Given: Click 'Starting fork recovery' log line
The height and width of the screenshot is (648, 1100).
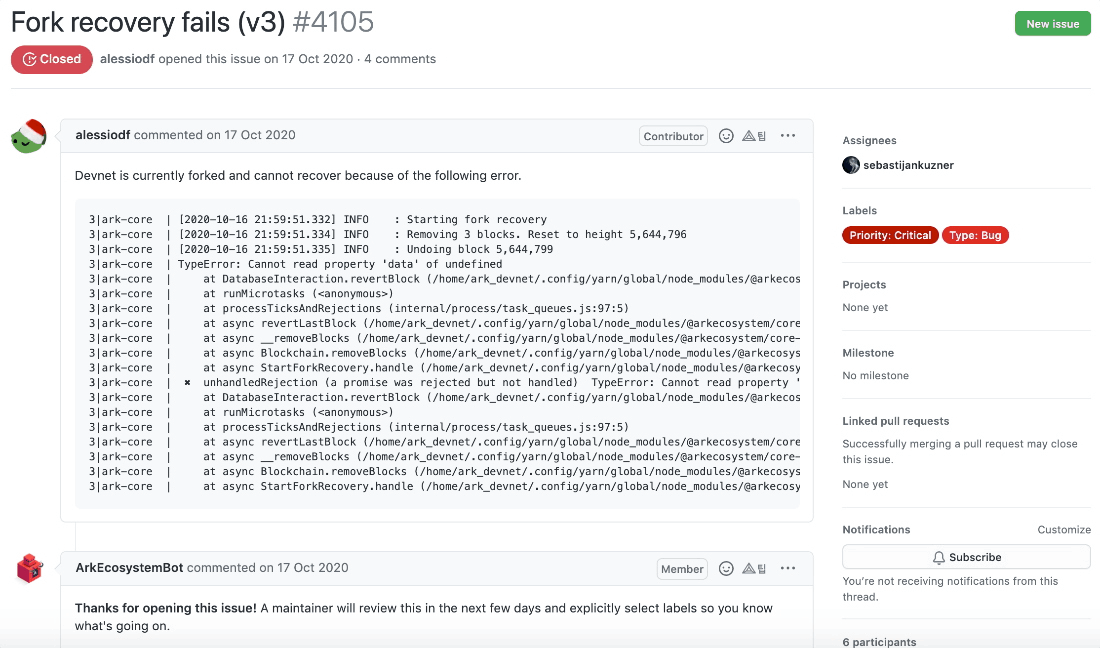Looking at the screenshot, I should click(x=318, y=220).
